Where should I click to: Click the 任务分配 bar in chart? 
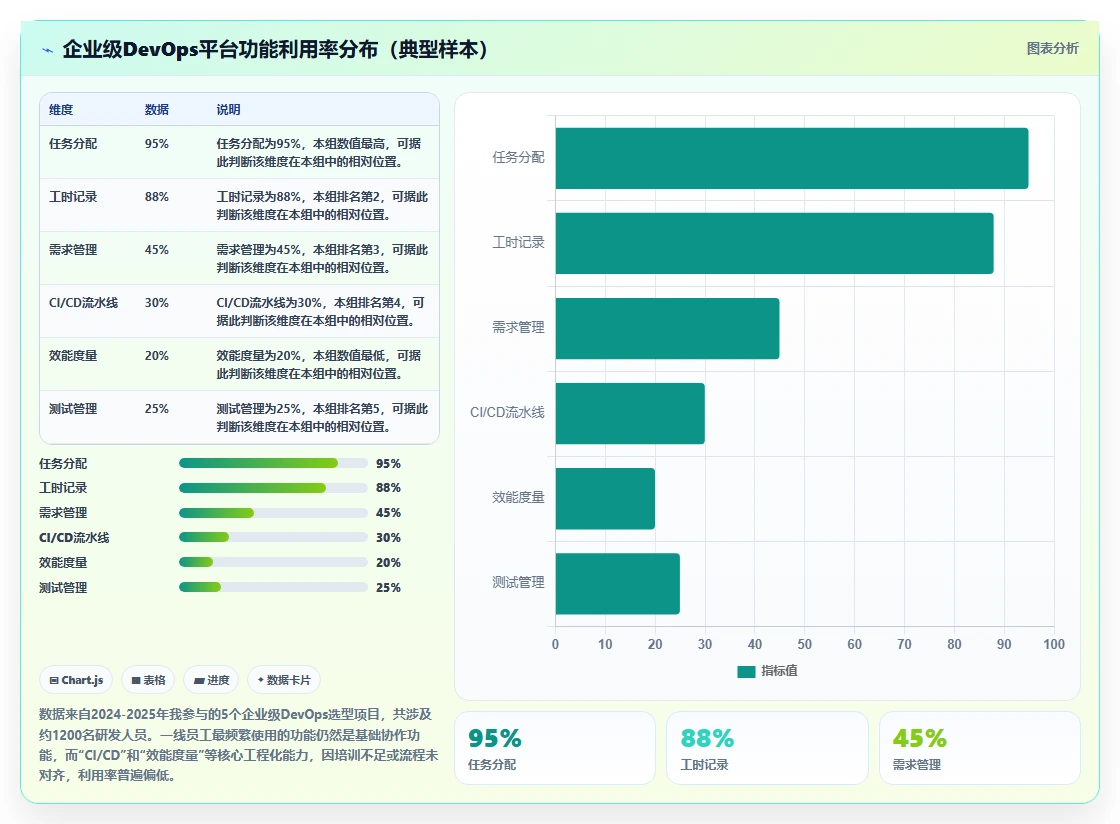[x=791, y=159]
